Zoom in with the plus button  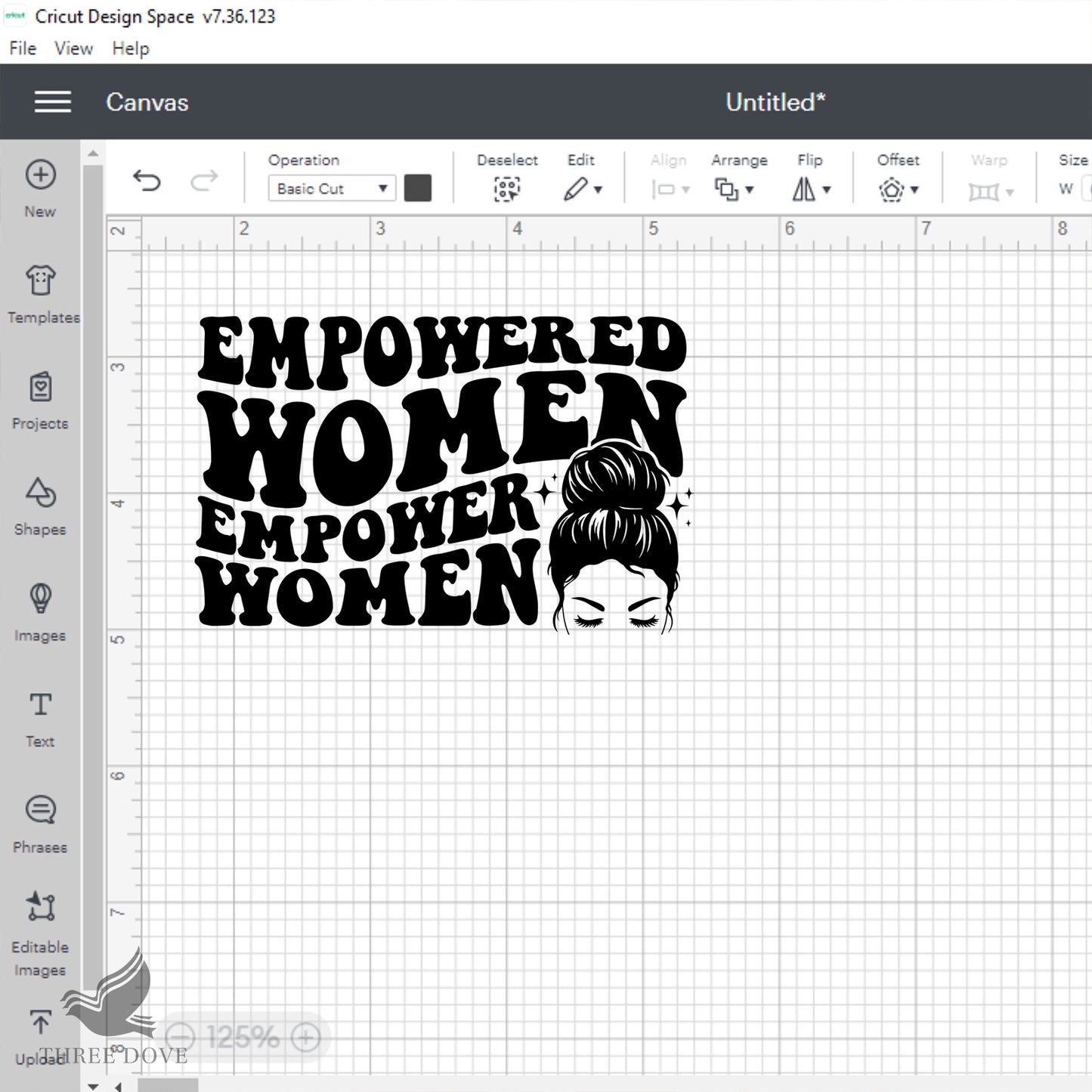tap(305, 1037)
